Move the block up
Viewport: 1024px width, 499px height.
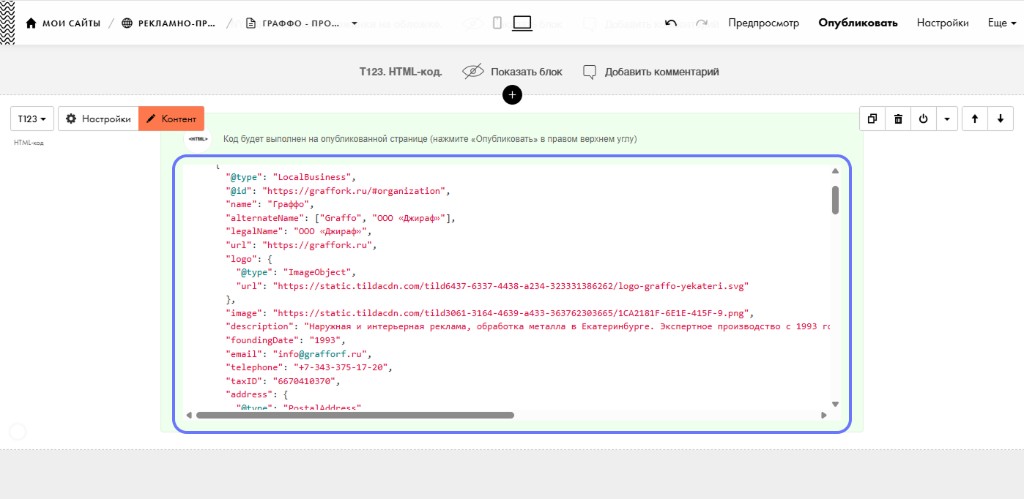click(975, 119)
